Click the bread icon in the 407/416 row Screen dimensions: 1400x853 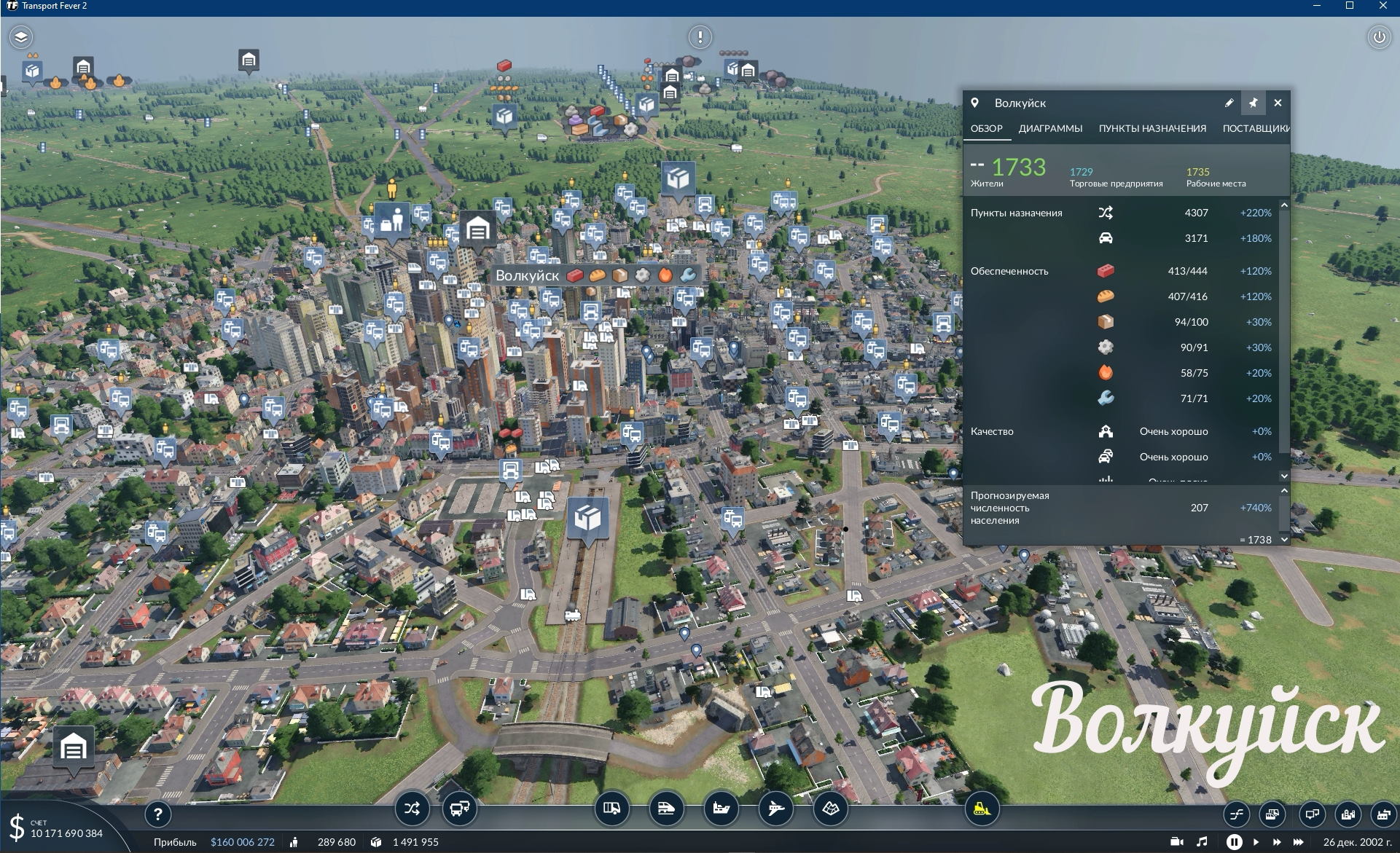coord(1106,296)
